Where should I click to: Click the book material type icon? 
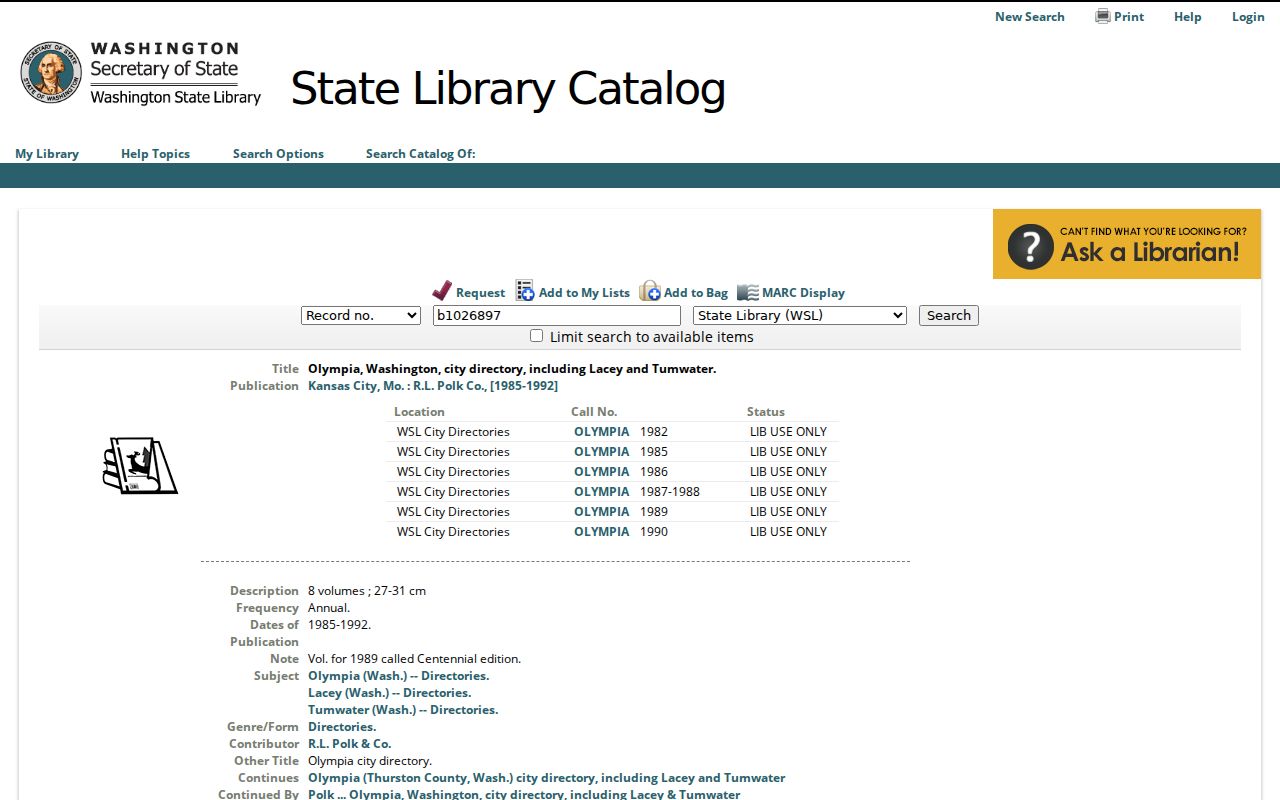140,465
